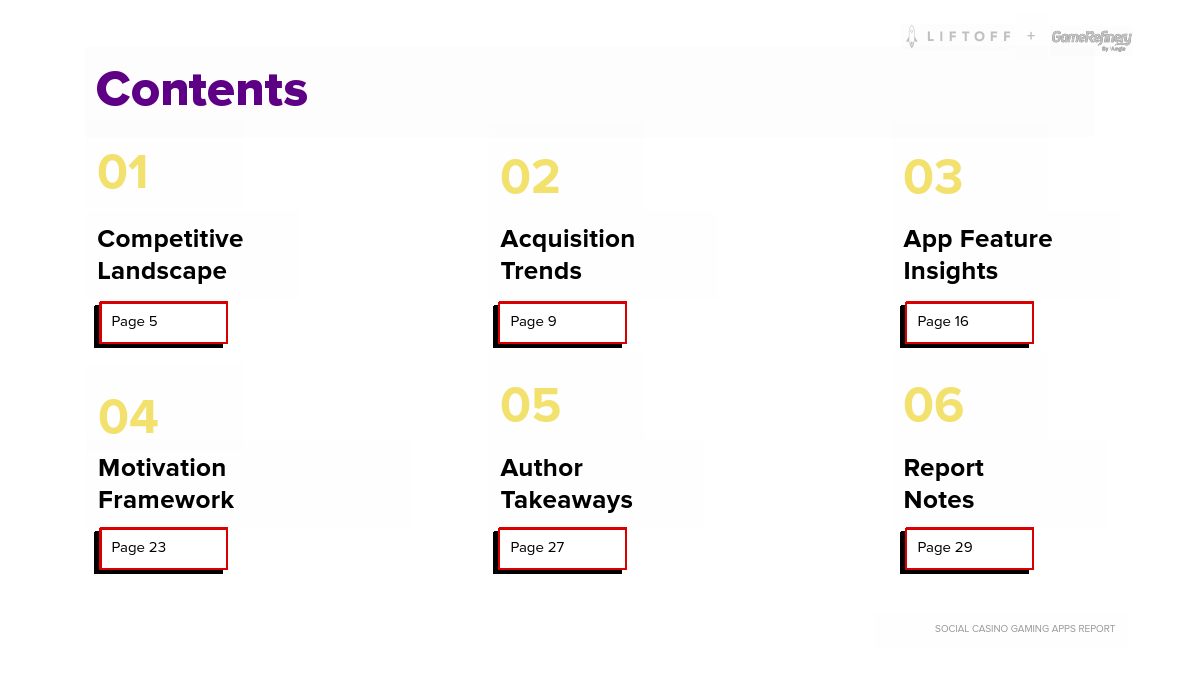Click the yellow 02 section number
This screenshot has width=1200, height=675.
[530, 178]
